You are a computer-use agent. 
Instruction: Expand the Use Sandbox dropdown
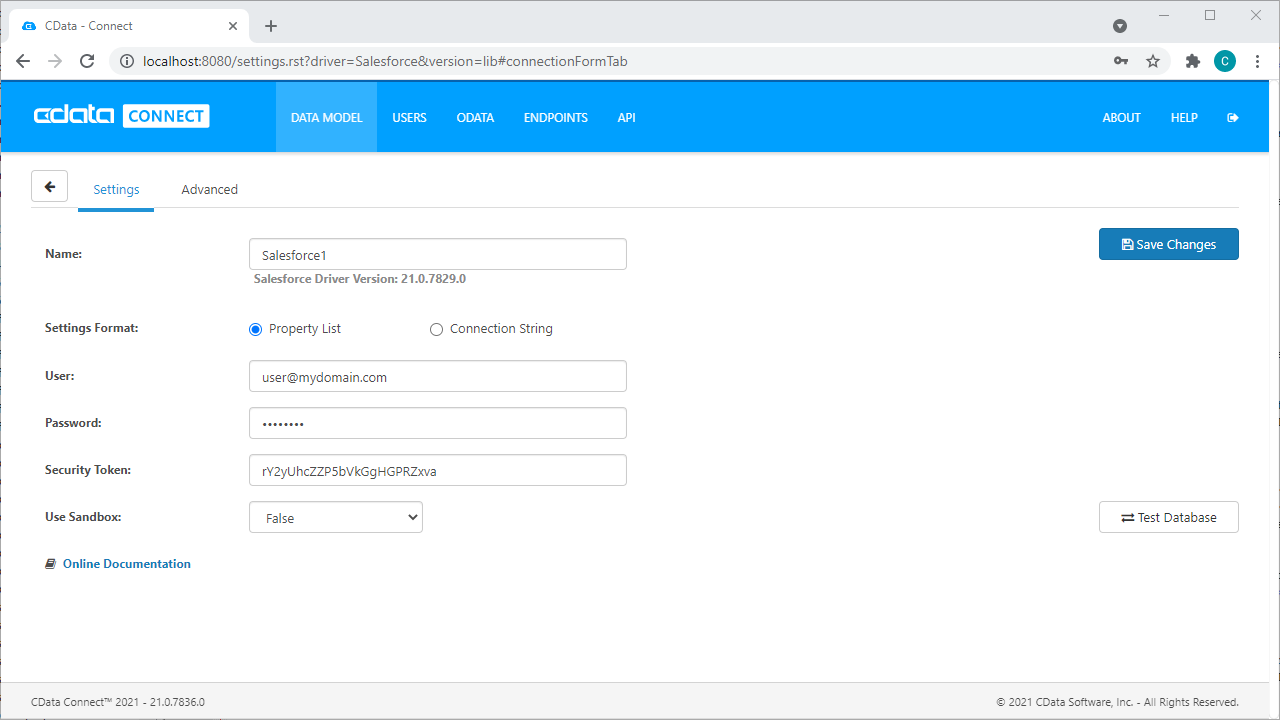[336, 518]
